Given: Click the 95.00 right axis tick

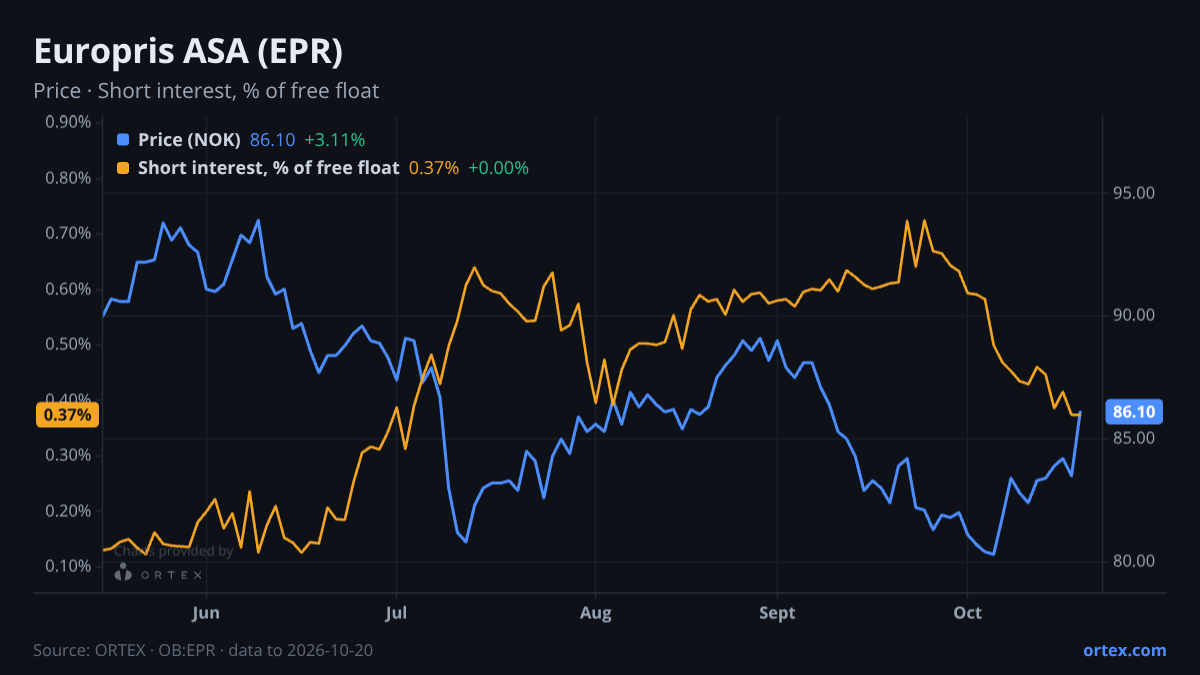Looking at the screenshot, I should coord(1134,192).
